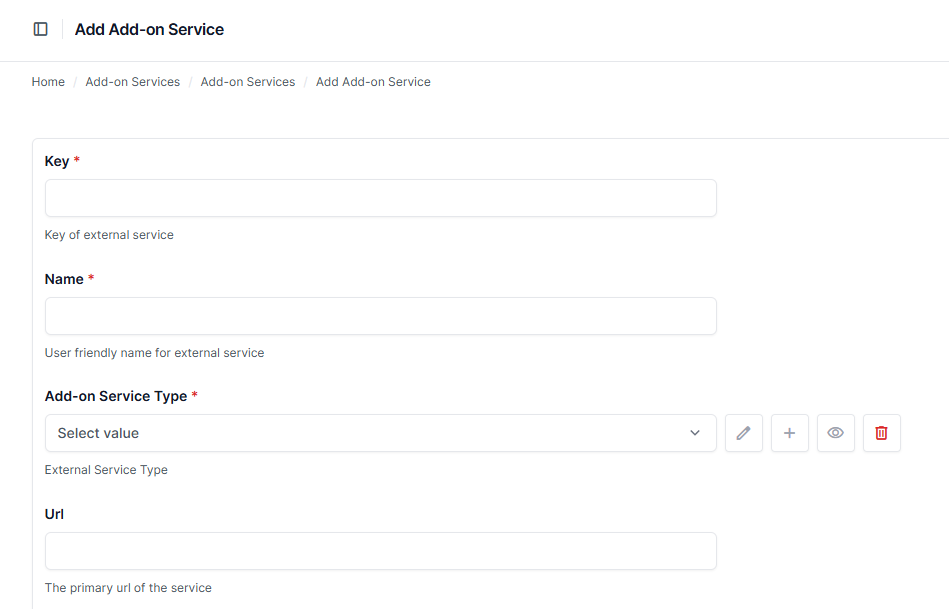Expand the chevron arrow in type selector

(695, 433)
